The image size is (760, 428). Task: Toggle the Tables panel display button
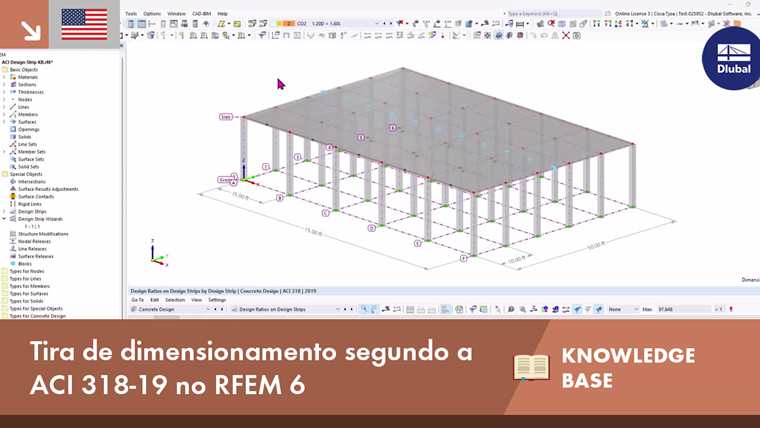tap(142, 23)
